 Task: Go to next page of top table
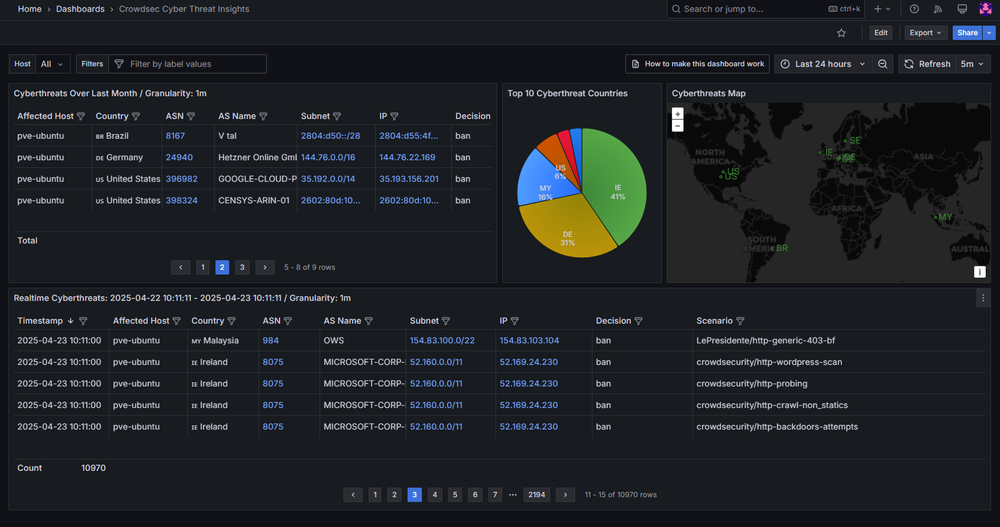point(265,267)
